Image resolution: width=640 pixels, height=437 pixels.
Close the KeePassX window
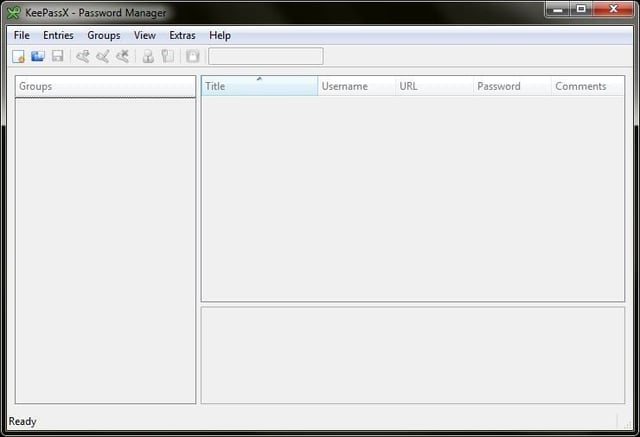(613, 9)
